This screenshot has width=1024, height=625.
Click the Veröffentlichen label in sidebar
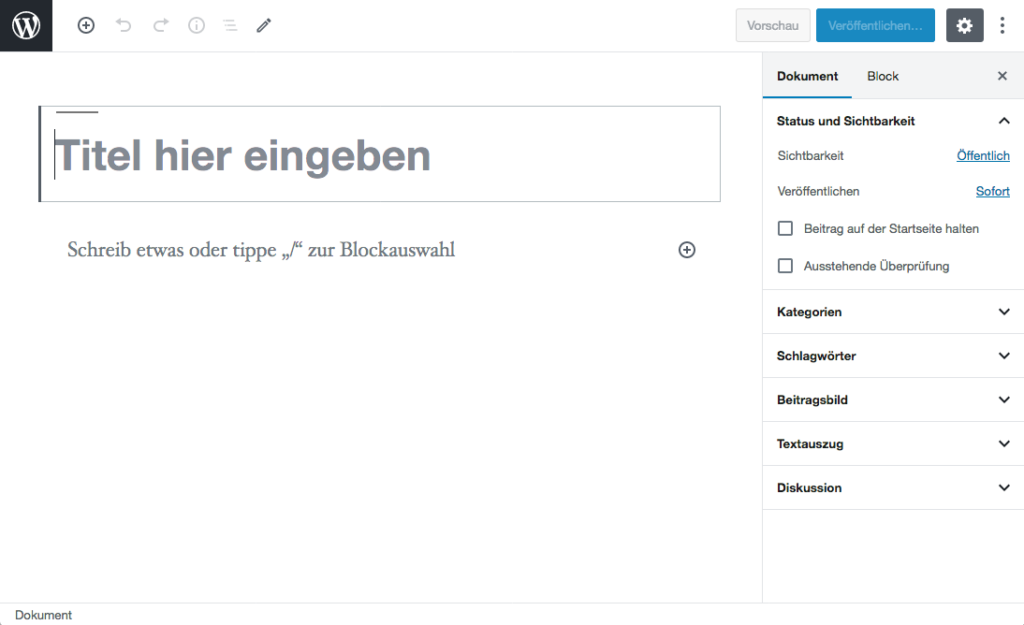tap(818, 191)
